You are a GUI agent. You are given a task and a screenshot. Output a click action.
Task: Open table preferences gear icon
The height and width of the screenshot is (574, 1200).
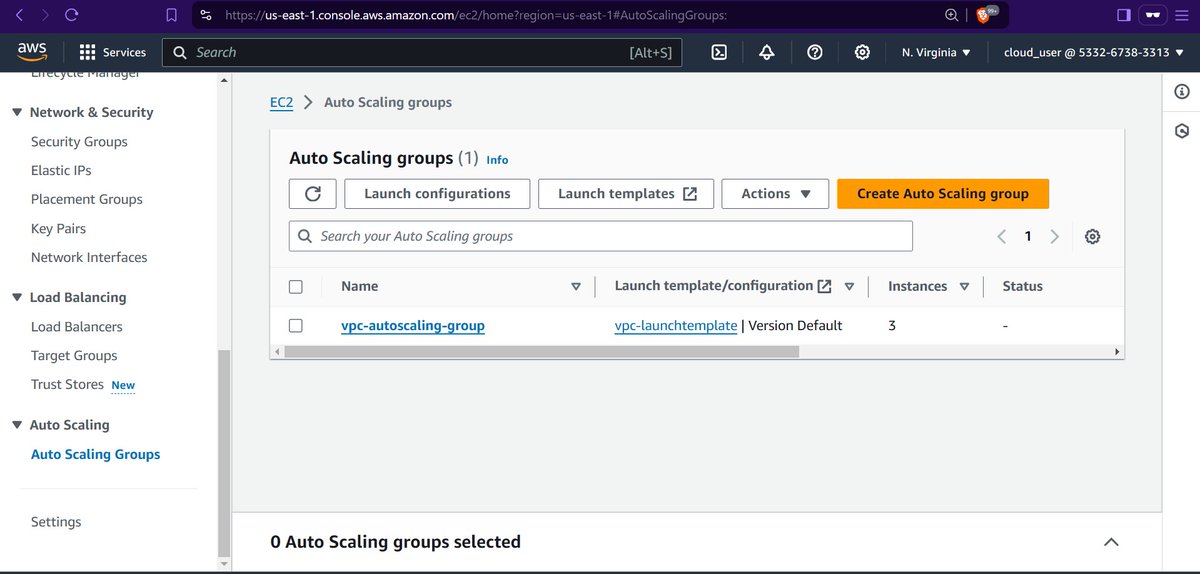(x=1092, y=237)
